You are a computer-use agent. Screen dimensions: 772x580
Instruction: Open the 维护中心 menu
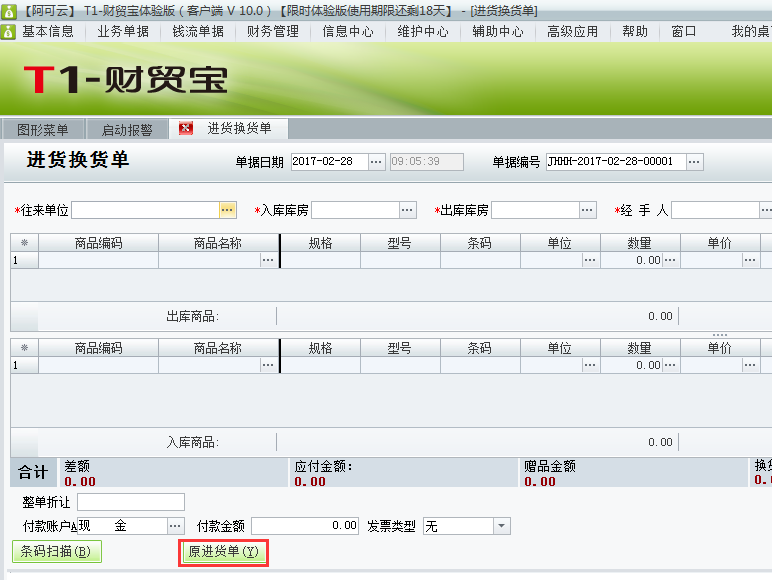(423, 32)
